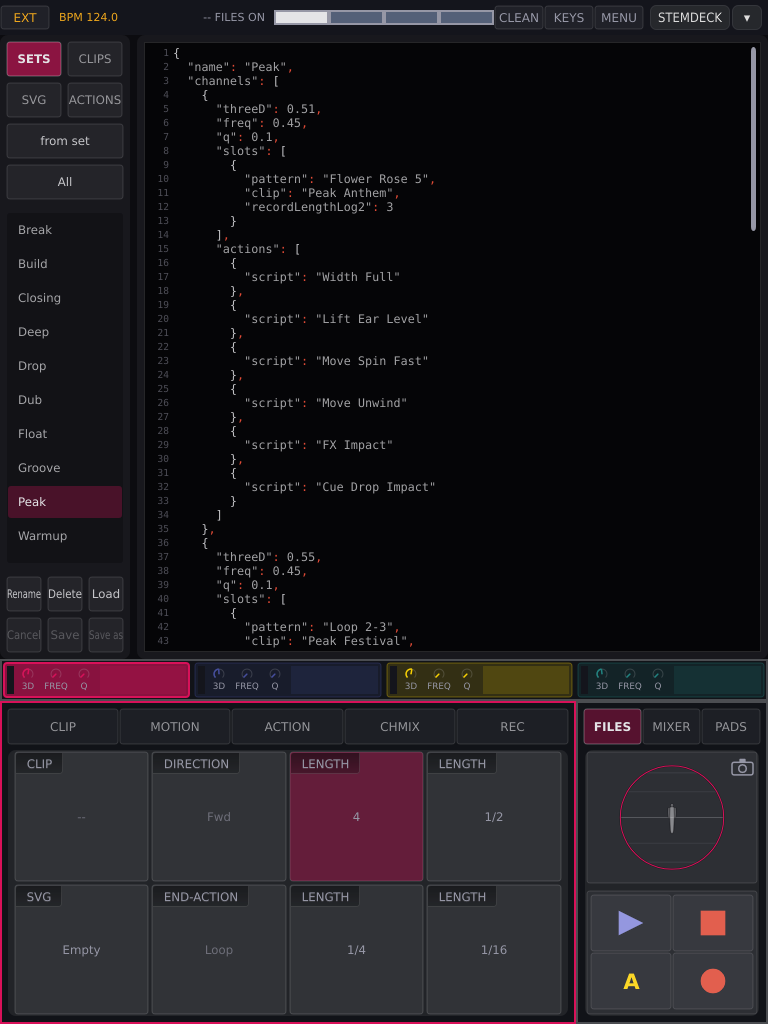Viewport: 768px width, 1024px height.
Task: Open the CHMIX tab
Action: point(400,727)
